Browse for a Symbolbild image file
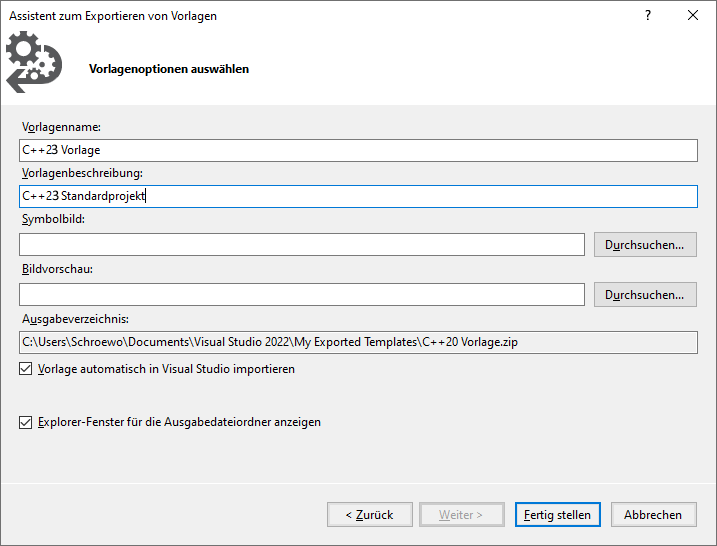Viewport: 717px width, 546px height. 645,245
